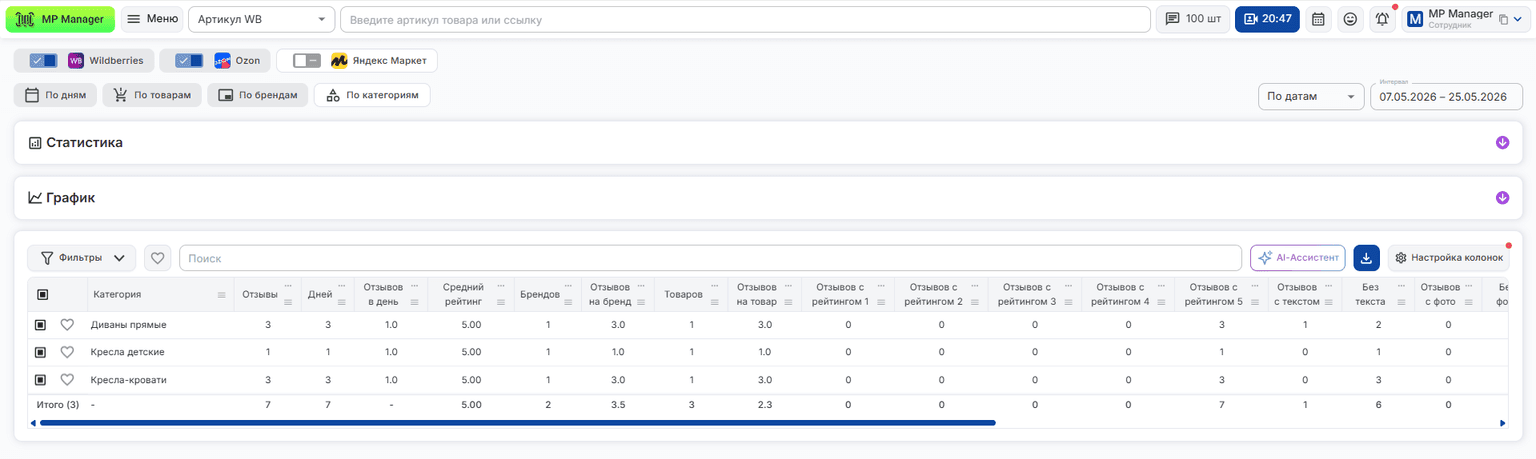Click the heart favorites icon beside Filters
This screenshot has height=459, width=1536.
157,258
